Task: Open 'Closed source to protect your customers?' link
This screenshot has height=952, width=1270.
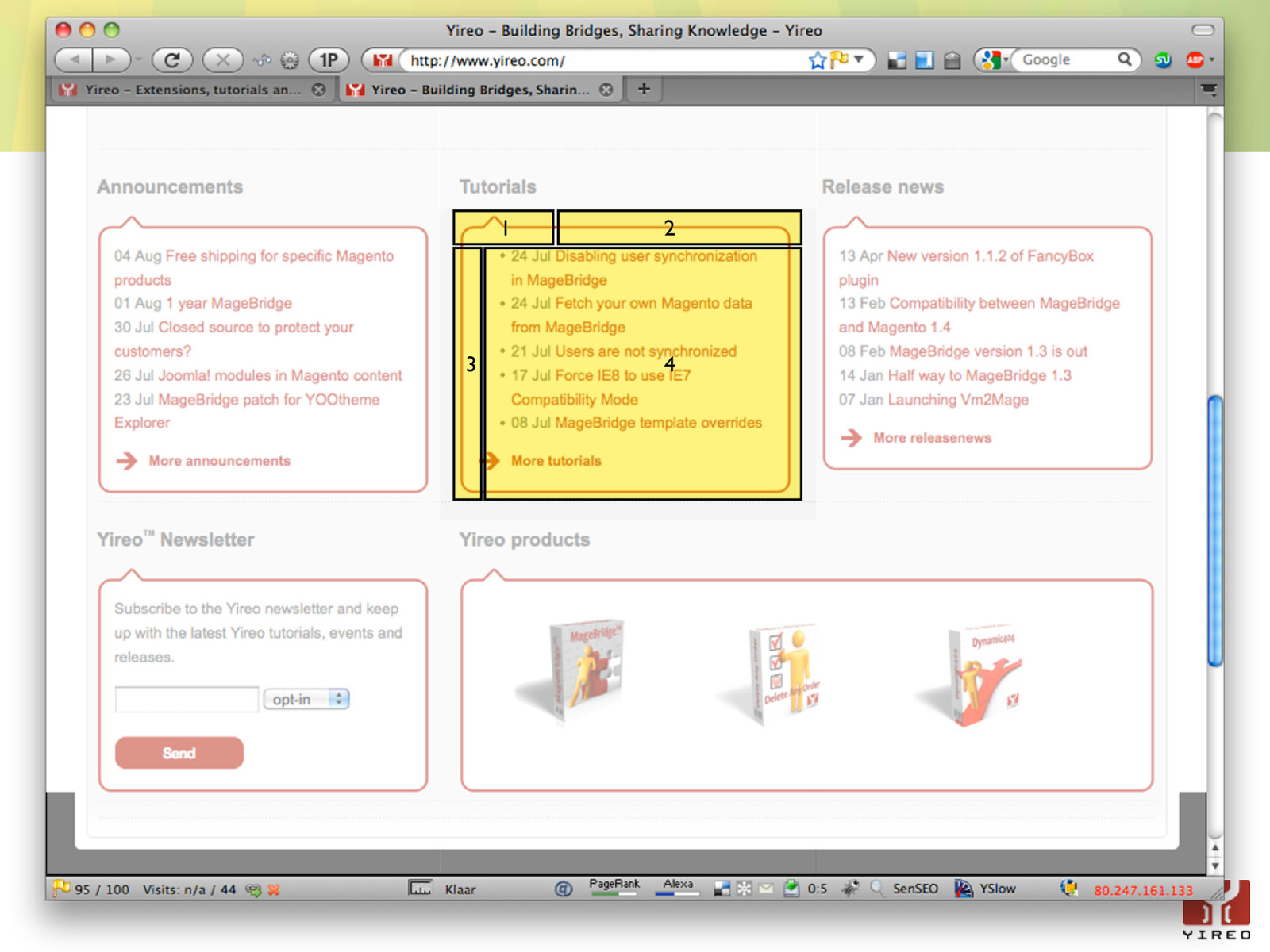Action: coord(234,339)
